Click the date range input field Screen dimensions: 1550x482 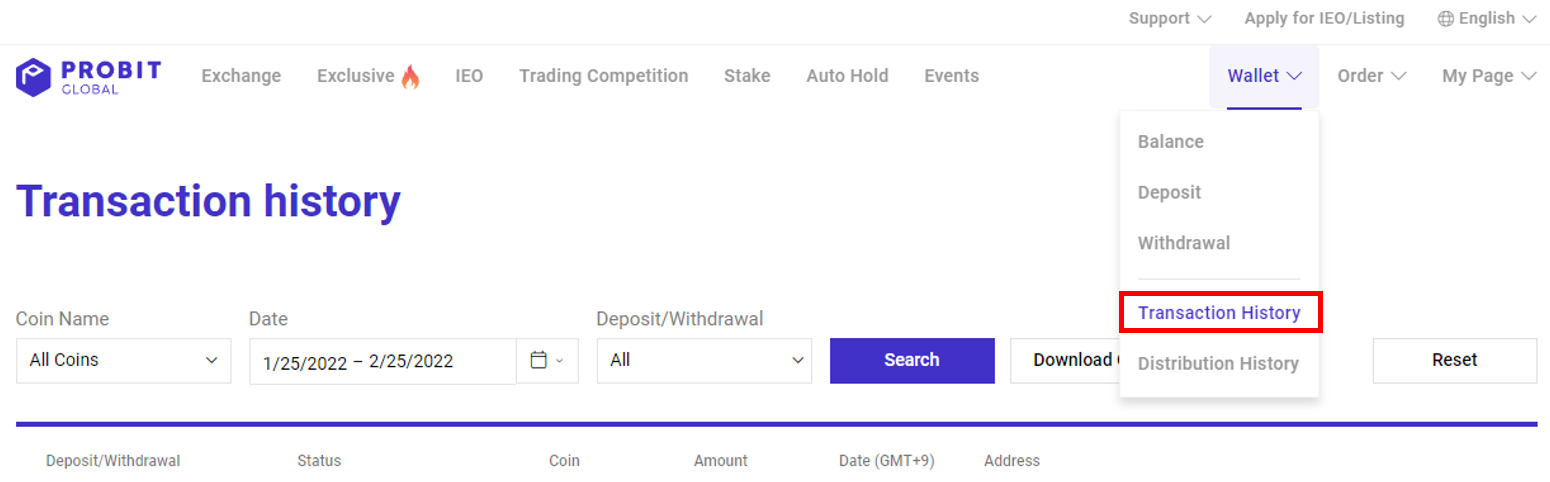(383, 361)
